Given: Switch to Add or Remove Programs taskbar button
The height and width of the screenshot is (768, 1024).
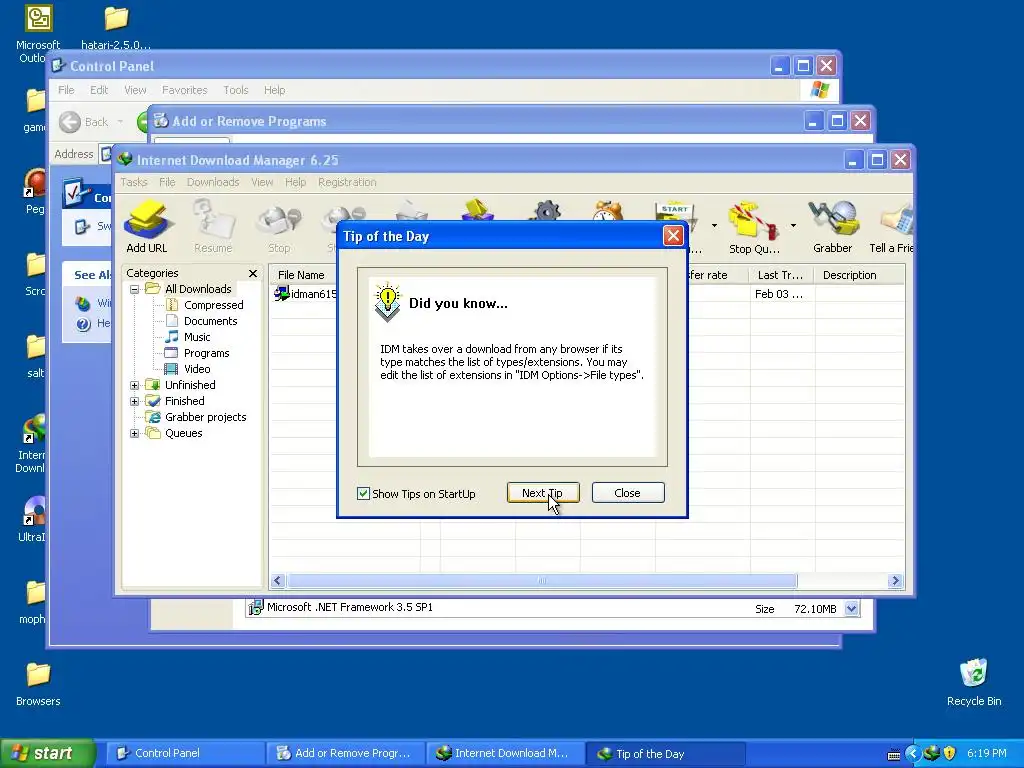Looking at the screenshot, I should tap(345, 754).
